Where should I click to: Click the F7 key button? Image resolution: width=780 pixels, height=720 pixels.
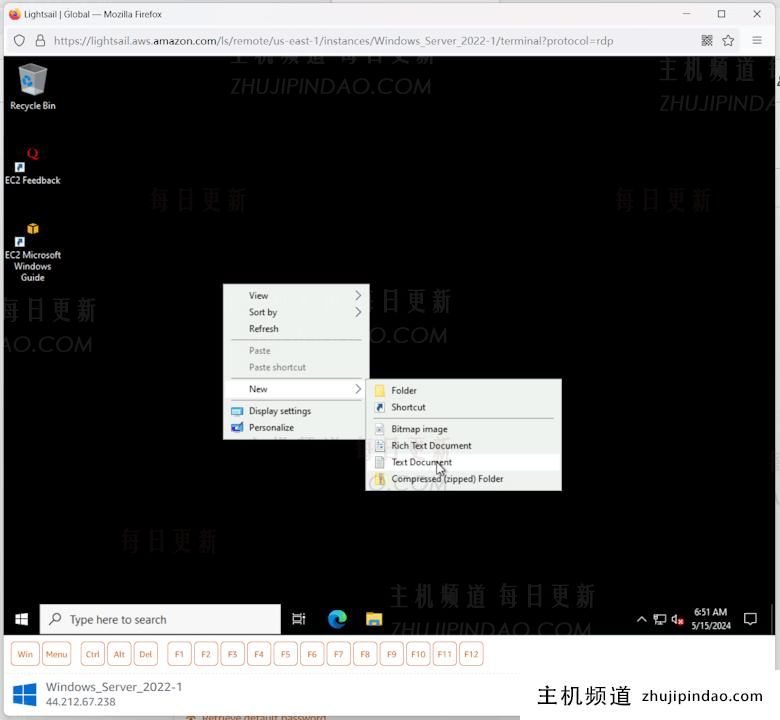point(339,654)
